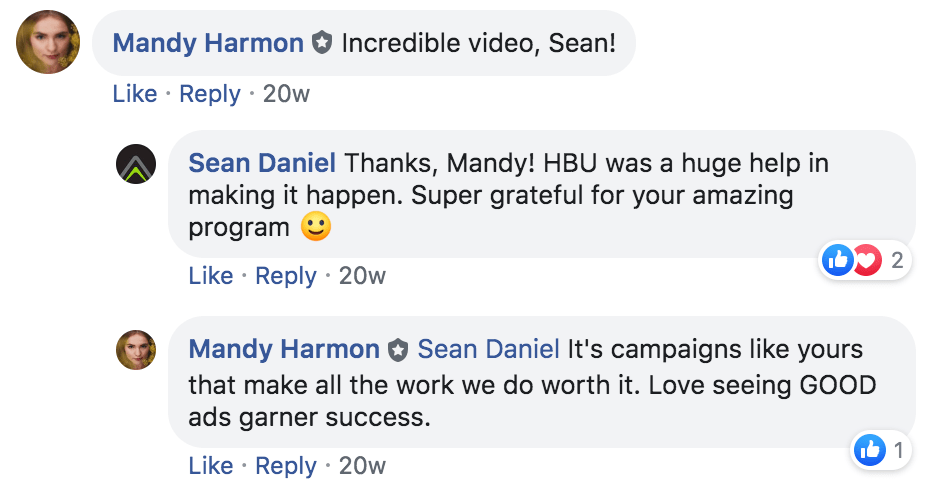The width and height of the screenshot is (932, 498).
Task: Open Mandy Harmon's name in top comment
Action: pos(208,43)
